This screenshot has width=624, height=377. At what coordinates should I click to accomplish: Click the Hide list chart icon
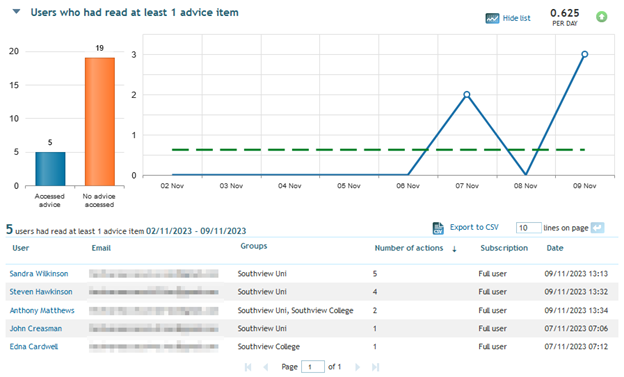[x=492, y=18]
